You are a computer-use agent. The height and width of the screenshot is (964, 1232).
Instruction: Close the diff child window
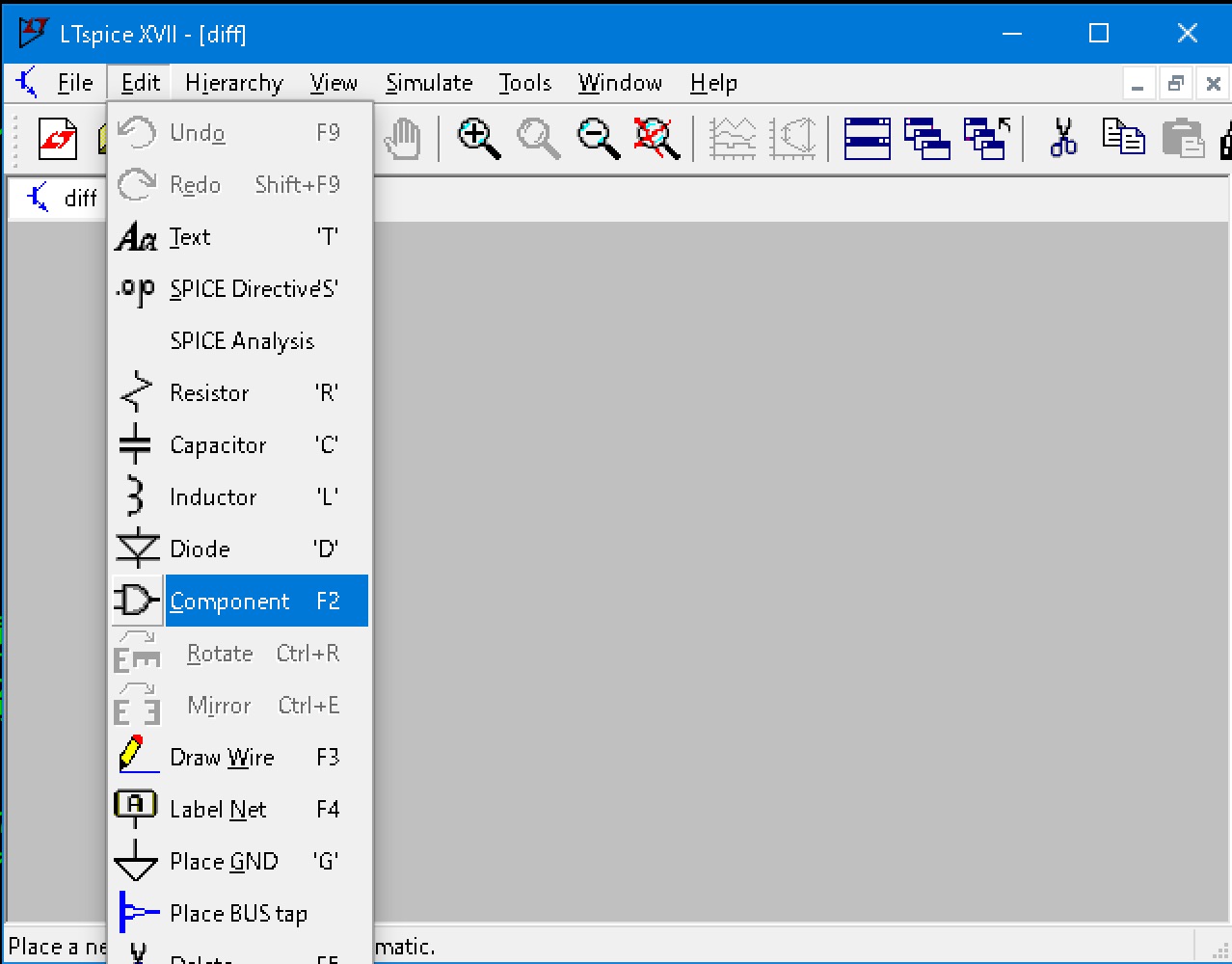1214,84
